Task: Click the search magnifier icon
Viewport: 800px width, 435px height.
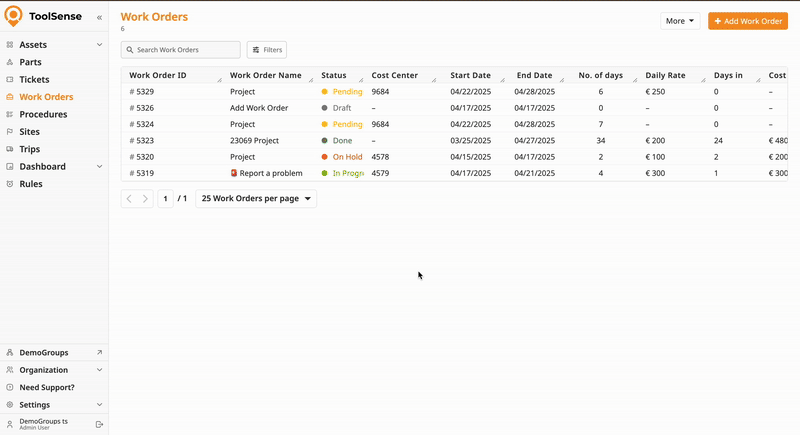Action: [130, 50]
